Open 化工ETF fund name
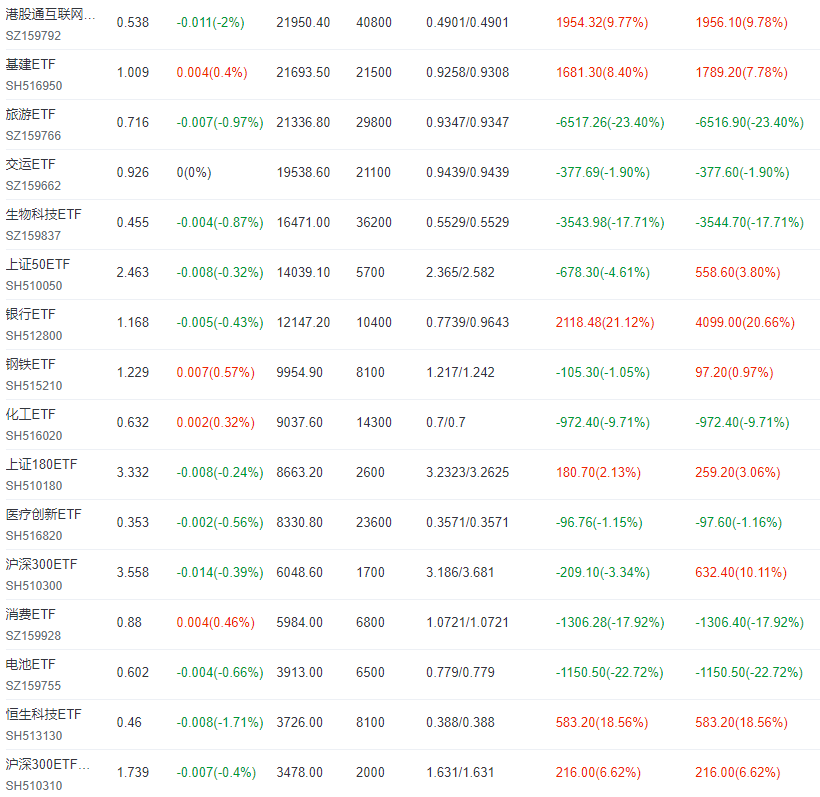The height and width of the screenshot is (797, 820). [x=30, y=414]
